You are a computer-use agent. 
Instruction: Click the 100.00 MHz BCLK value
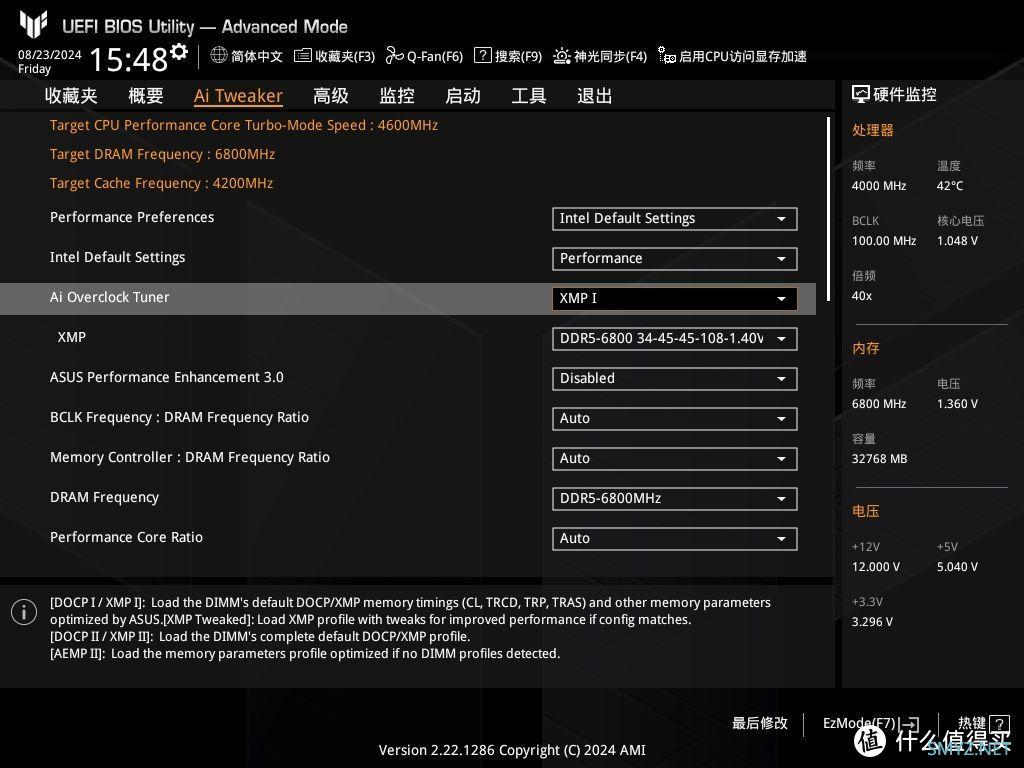click(x=884, y=241)
